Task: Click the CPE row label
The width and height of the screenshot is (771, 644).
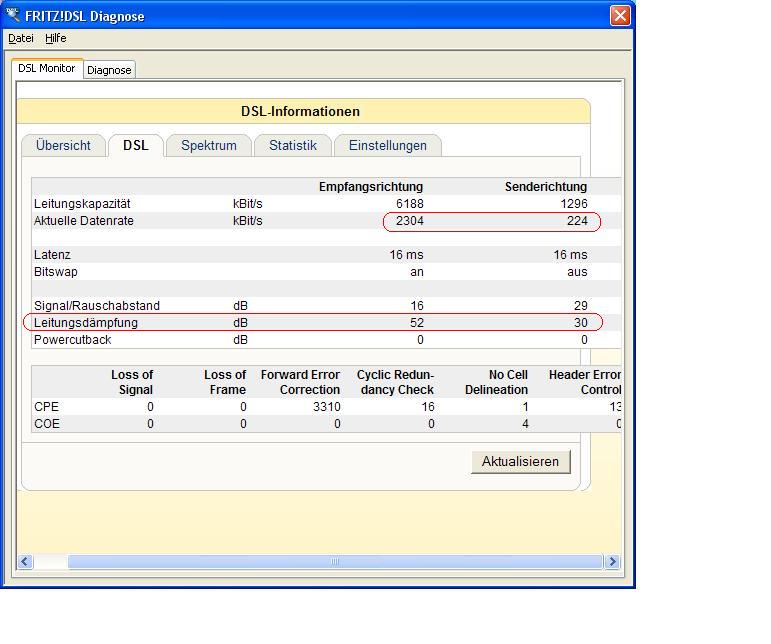Action: coord(46,407)
